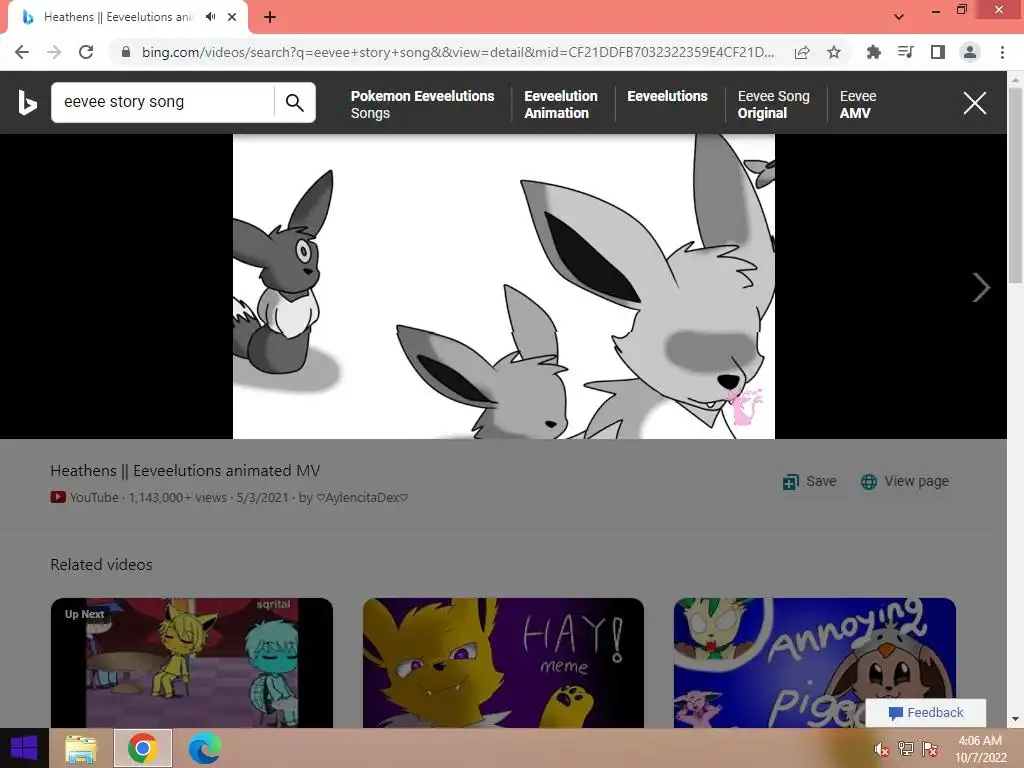The height and width of the screenshot is (768, 1024).
Task: Click the Heathens video player
Action: (x=504, y=286)
